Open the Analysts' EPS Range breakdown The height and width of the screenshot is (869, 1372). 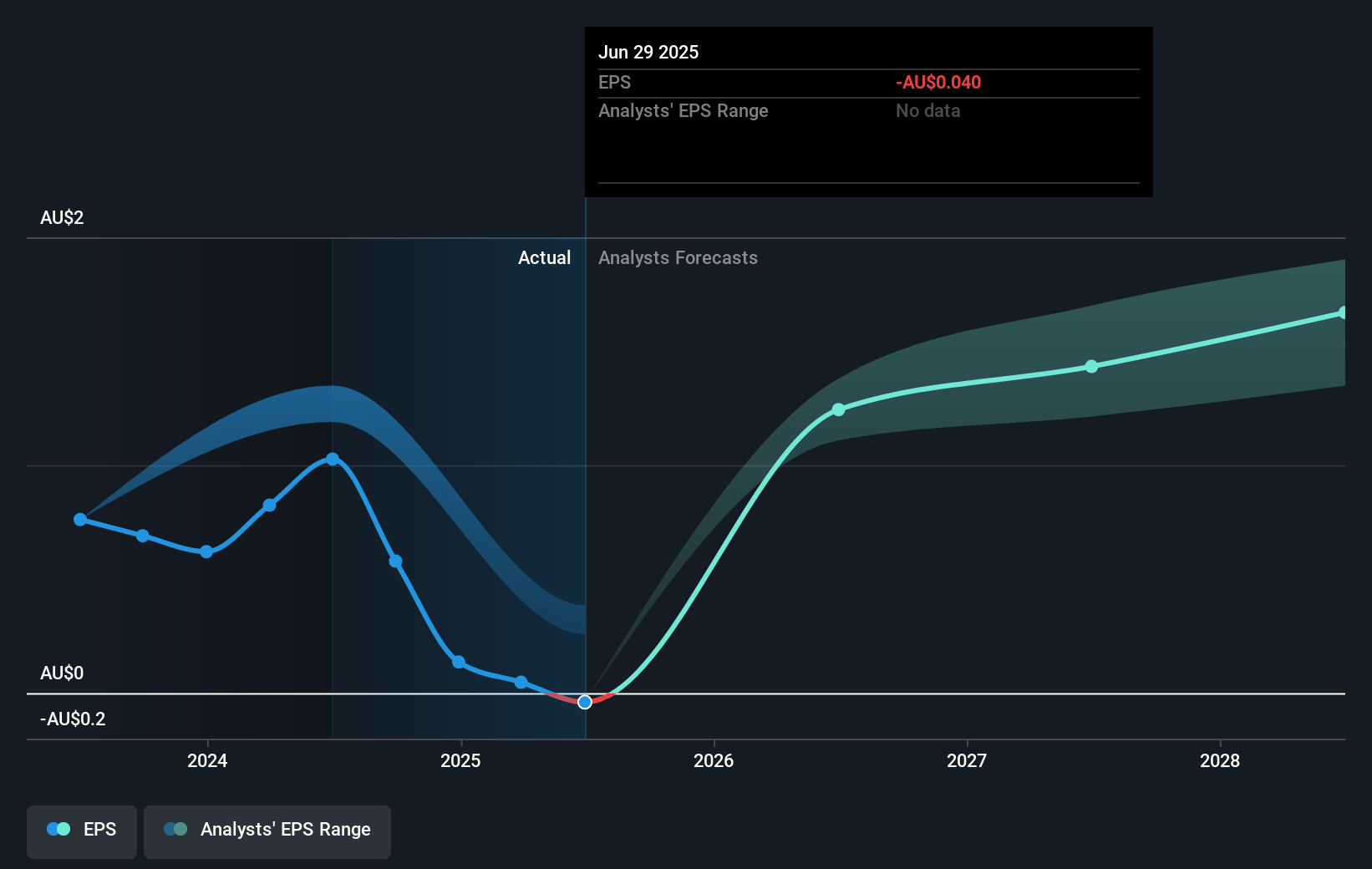coord(683,110)
